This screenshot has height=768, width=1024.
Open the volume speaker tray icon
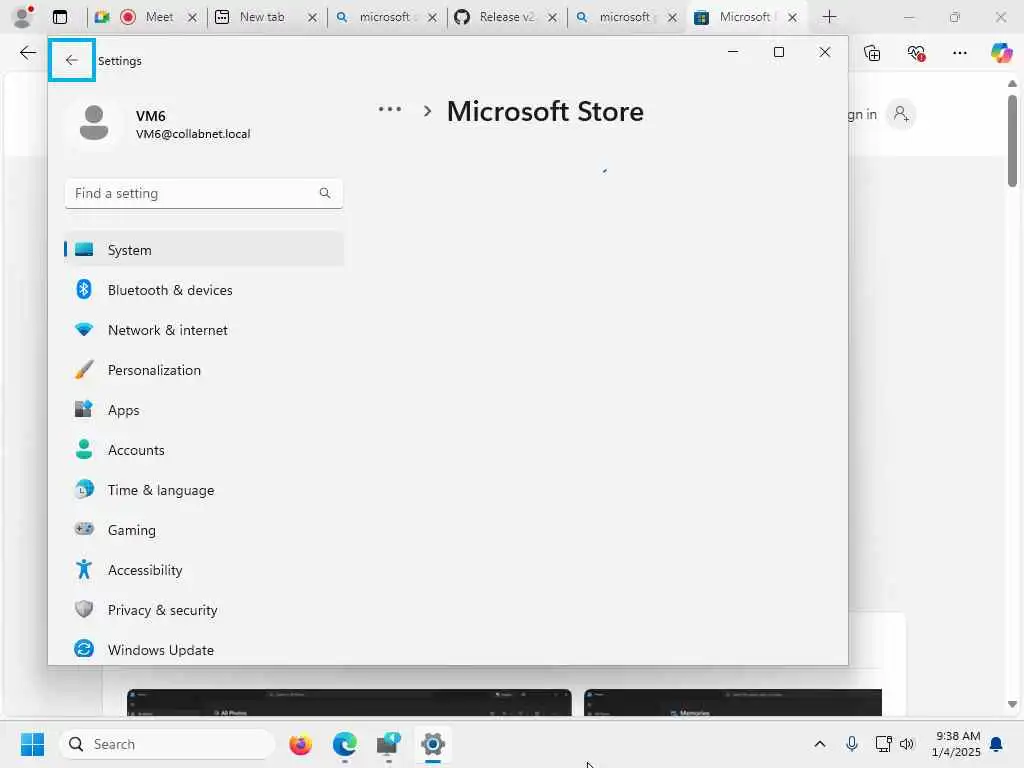tap(906, 744)
